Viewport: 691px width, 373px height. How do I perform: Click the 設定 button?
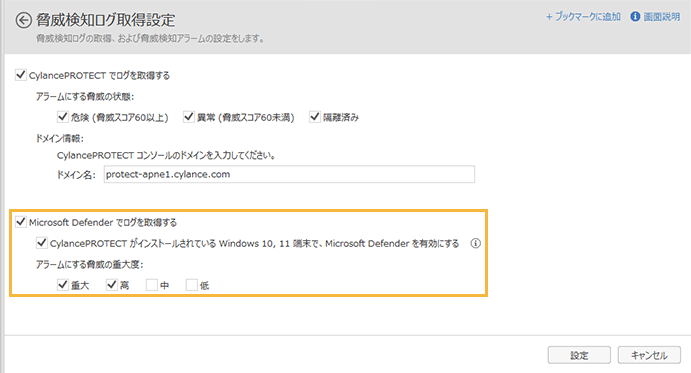579,355
